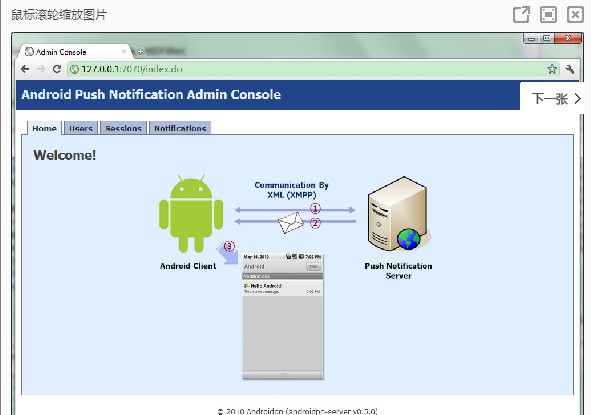This screenshot has width=591, height=415.
Task: Click the phone screenshot thumbnail
Action: click(283, 316)
